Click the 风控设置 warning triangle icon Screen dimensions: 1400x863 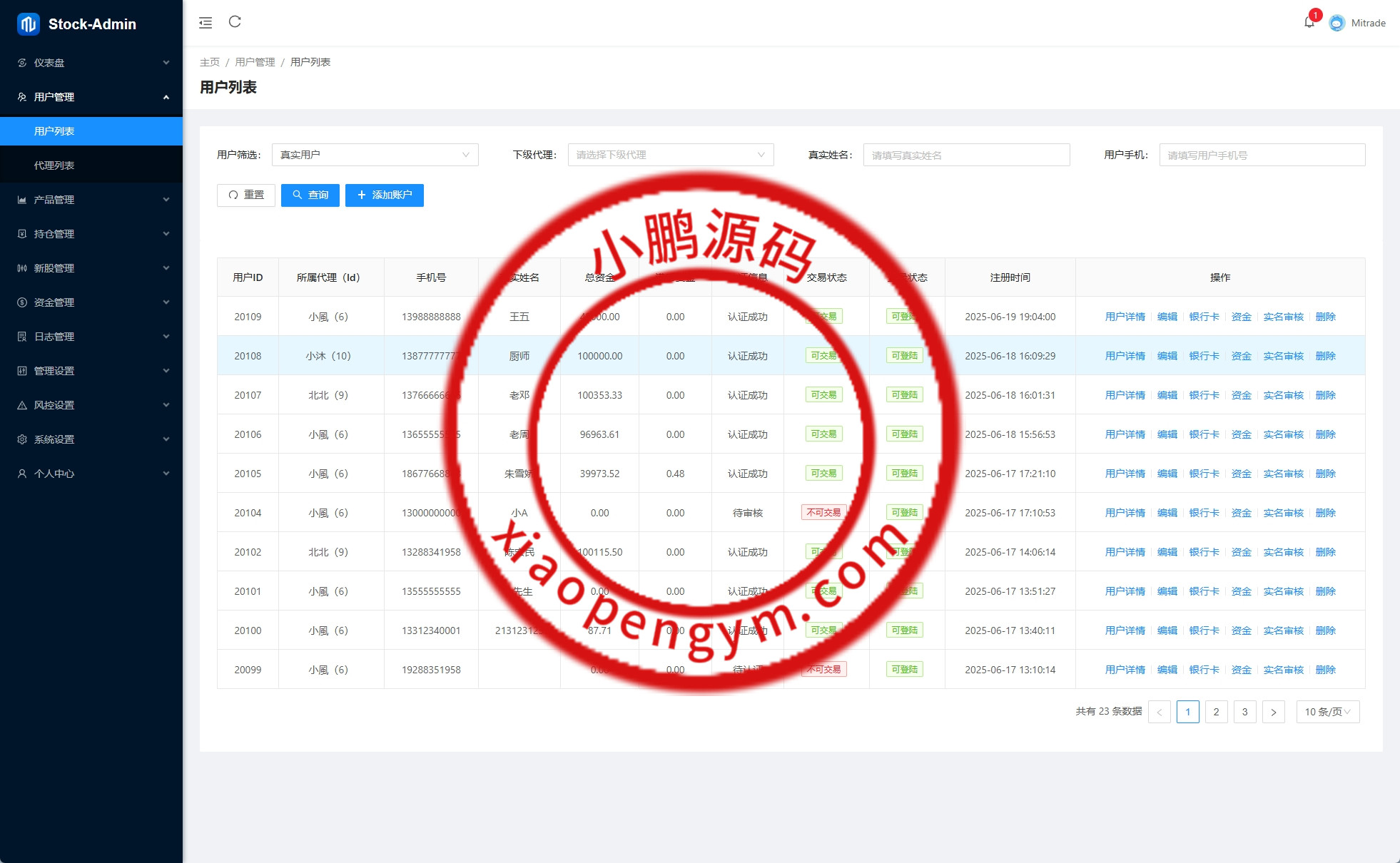(x=22, y=405)
